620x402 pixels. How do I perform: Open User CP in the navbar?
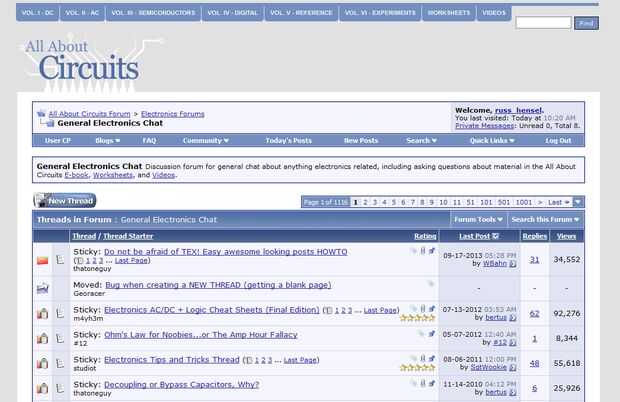pyautogui.click(x=58, y=140)
